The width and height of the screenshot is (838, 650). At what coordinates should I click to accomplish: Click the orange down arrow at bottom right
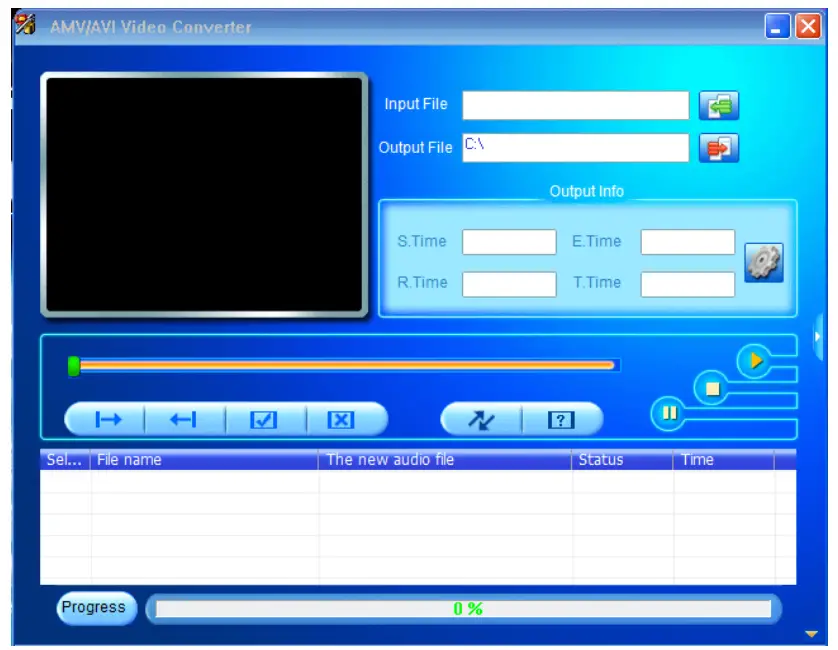coord(811,634)
